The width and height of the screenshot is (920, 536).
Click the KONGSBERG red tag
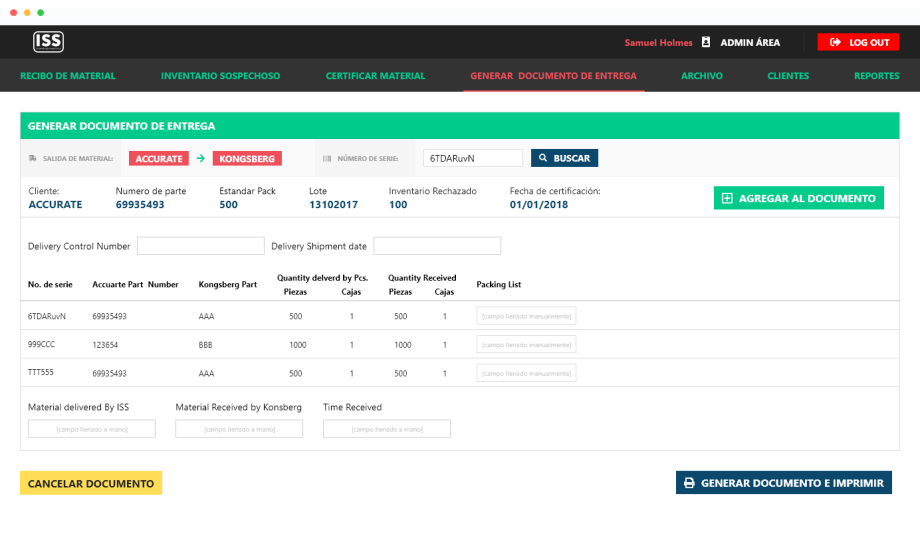click(x=247, y=158)
